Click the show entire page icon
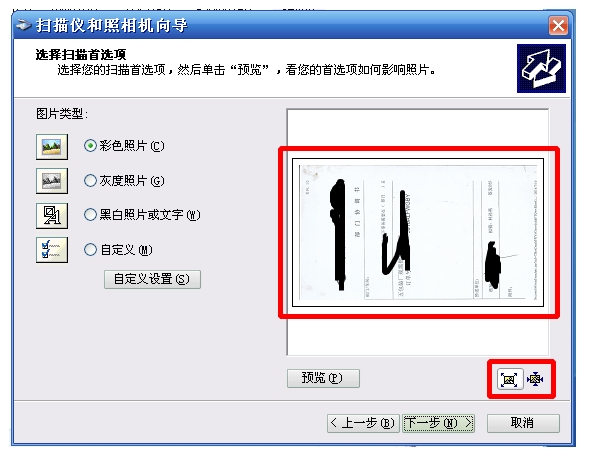Screen dimensions: 589x457 click(535, 379)
